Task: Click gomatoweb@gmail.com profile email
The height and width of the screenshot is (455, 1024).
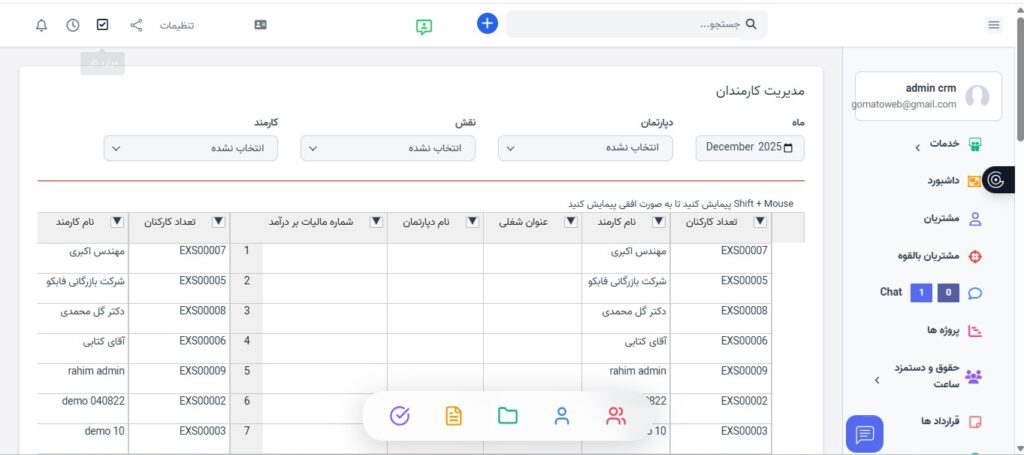Action: pos(904,104)
